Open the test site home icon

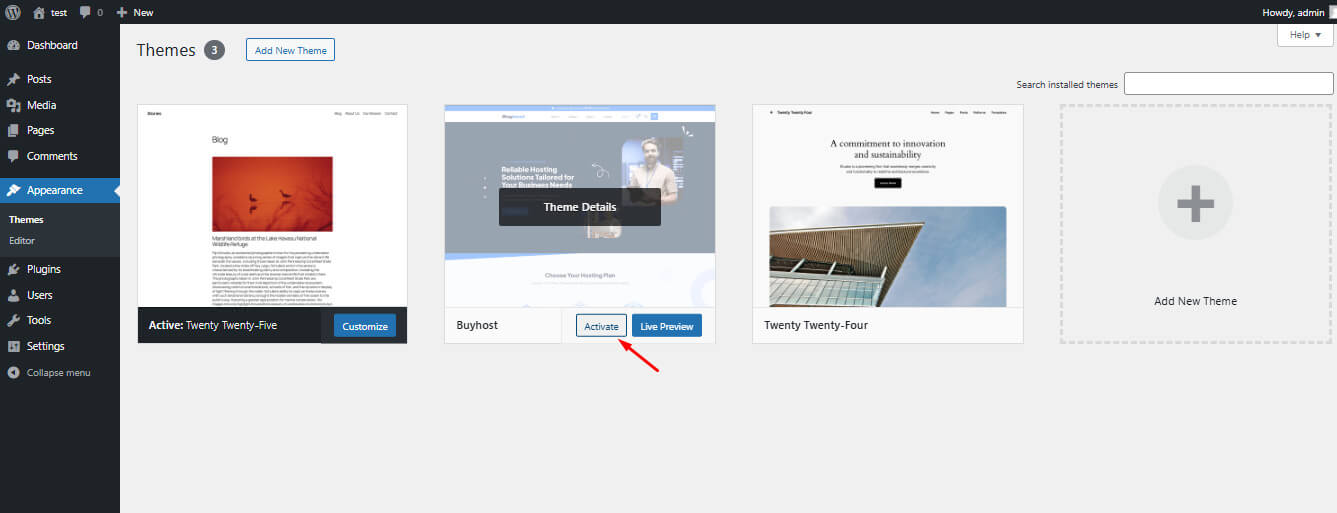click(39, 12)
